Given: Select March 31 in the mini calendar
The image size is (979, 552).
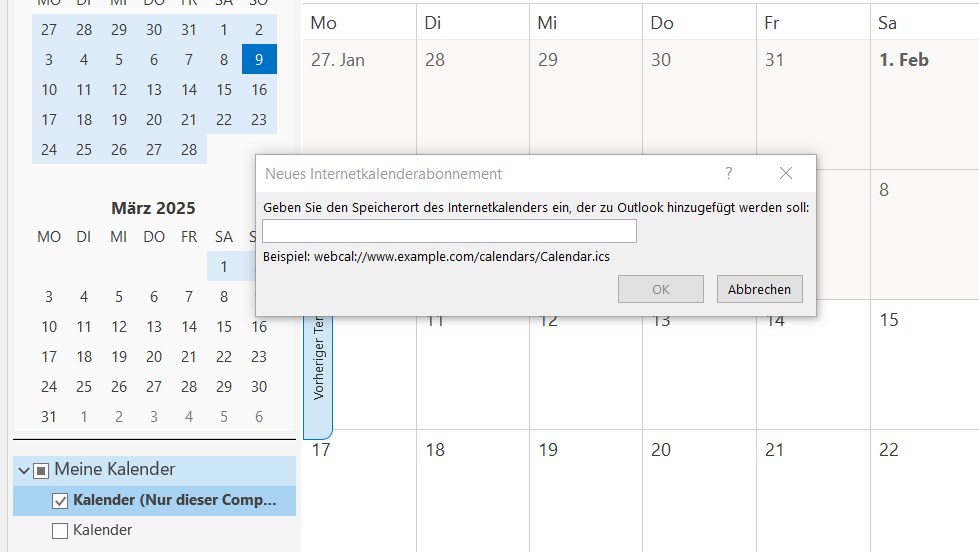Looking at the screenshot, I should point(49,416).
